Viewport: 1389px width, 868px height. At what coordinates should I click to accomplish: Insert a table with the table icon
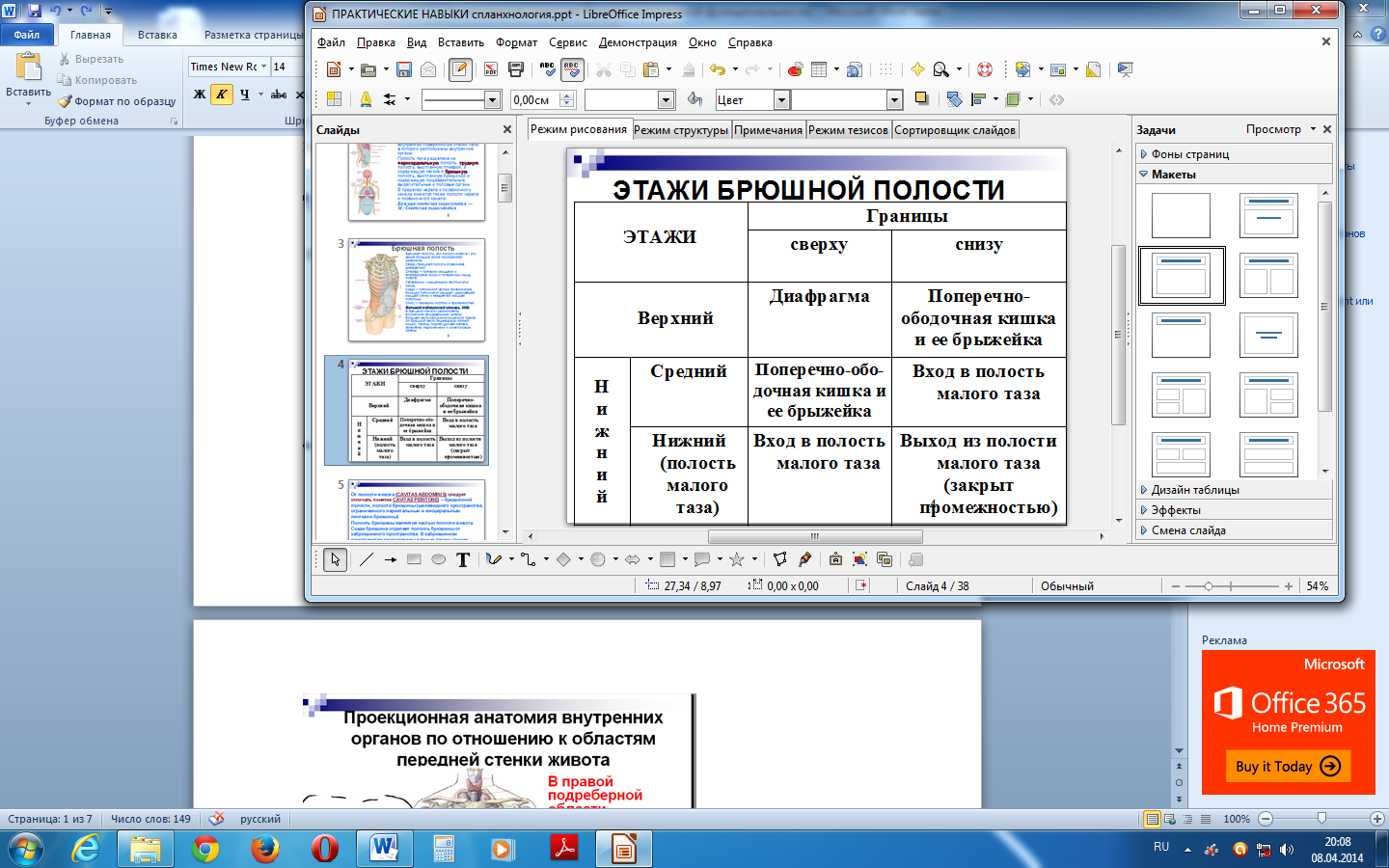pos(819,69)
